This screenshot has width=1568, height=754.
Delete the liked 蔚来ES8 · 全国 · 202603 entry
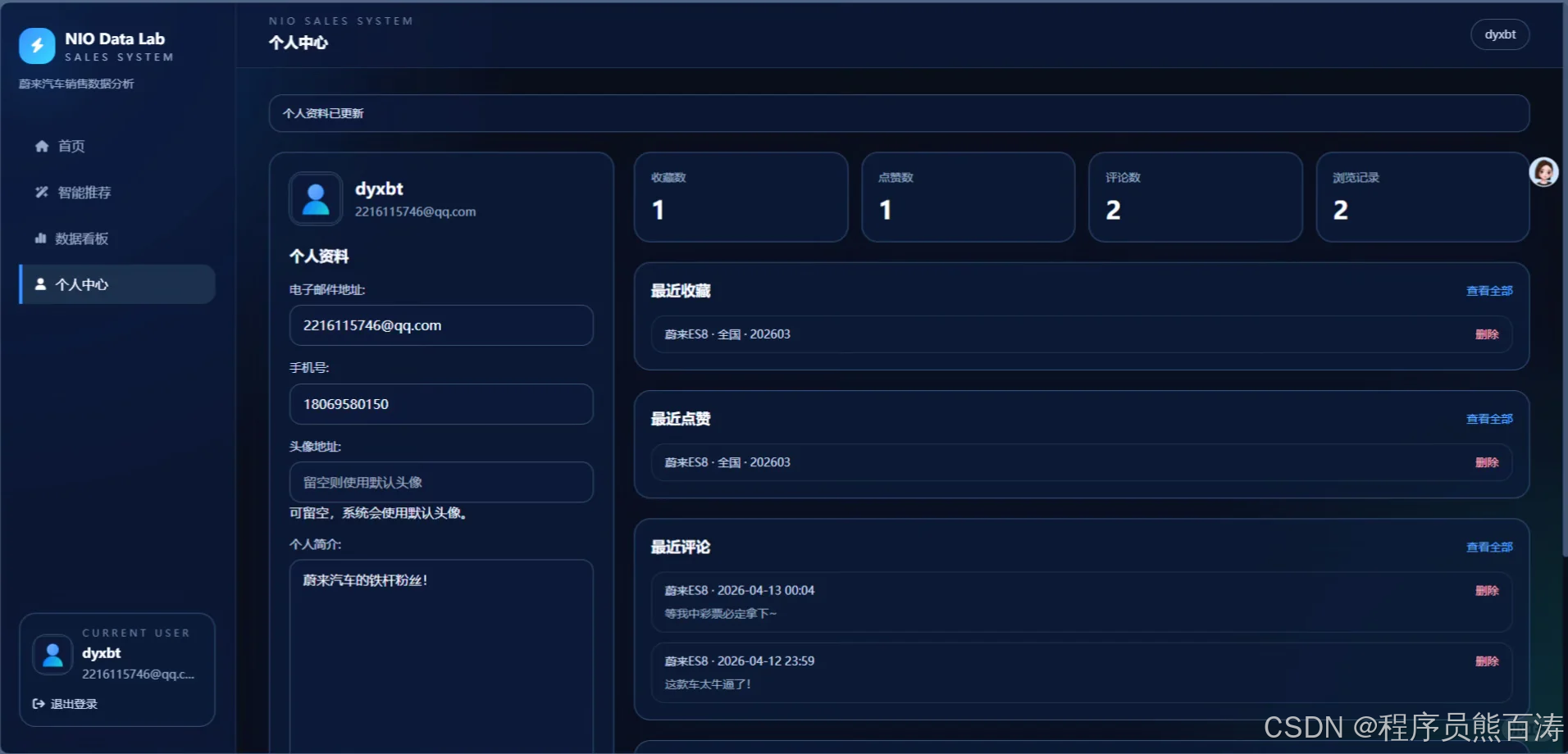coord(1487,462)
